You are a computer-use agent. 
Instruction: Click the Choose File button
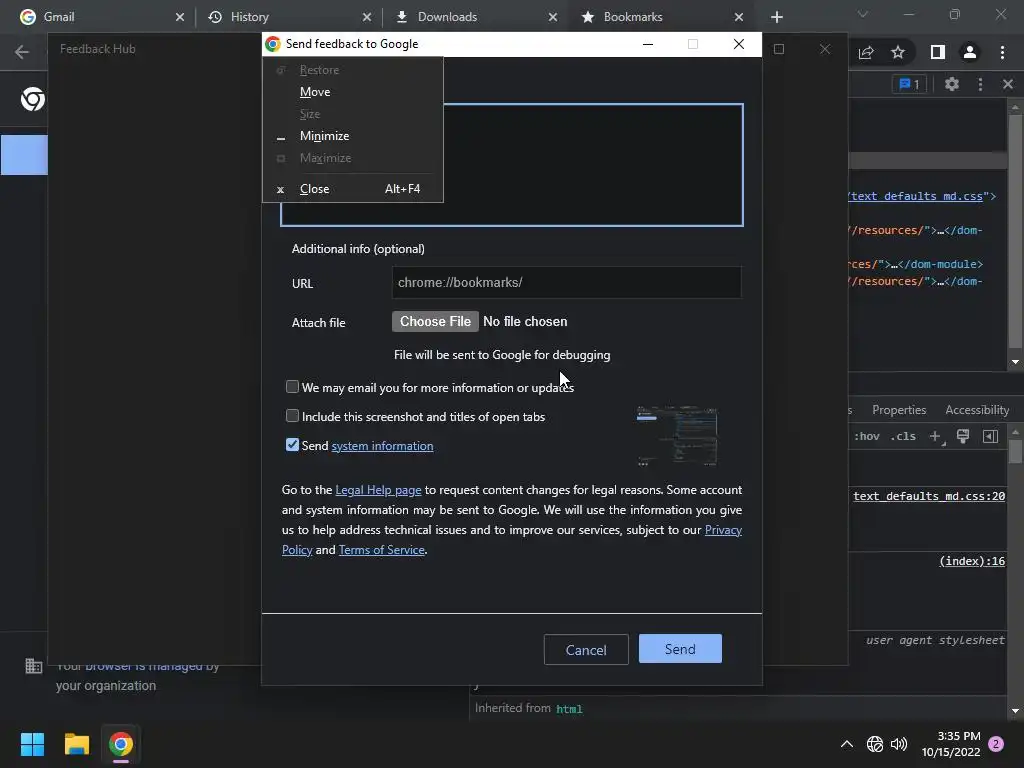click(x=435, y=321)
